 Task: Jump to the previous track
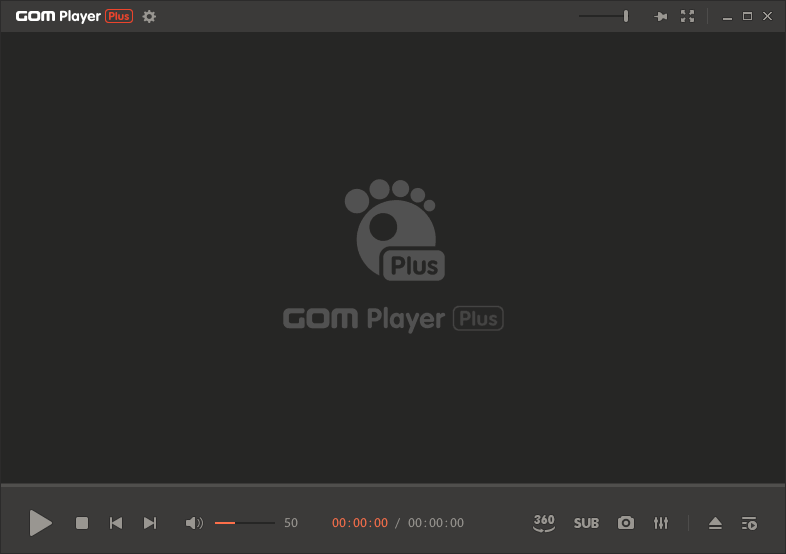pyautogui.click(x=116, y=523)
